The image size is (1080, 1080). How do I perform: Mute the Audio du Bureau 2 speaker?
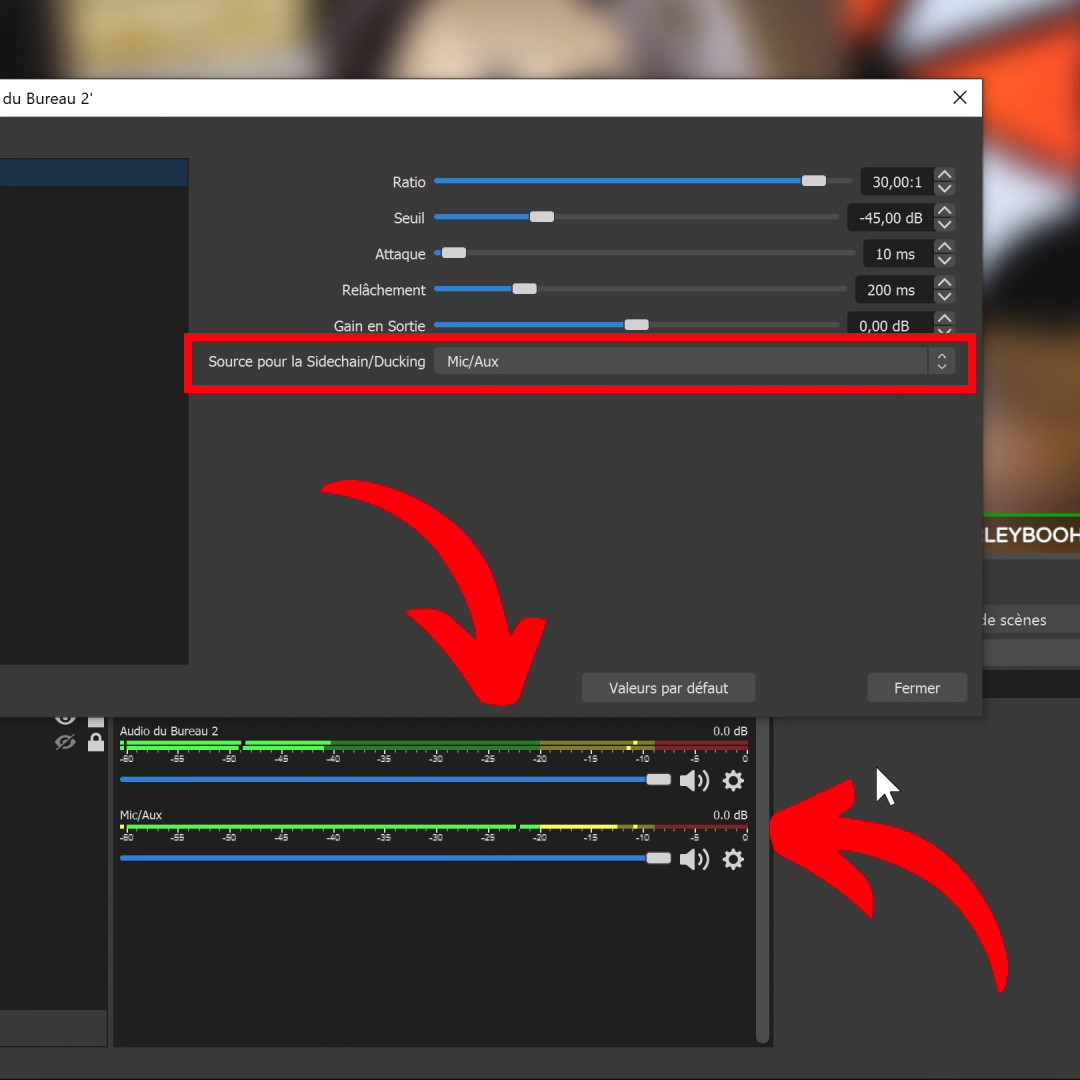coord(694,781)
